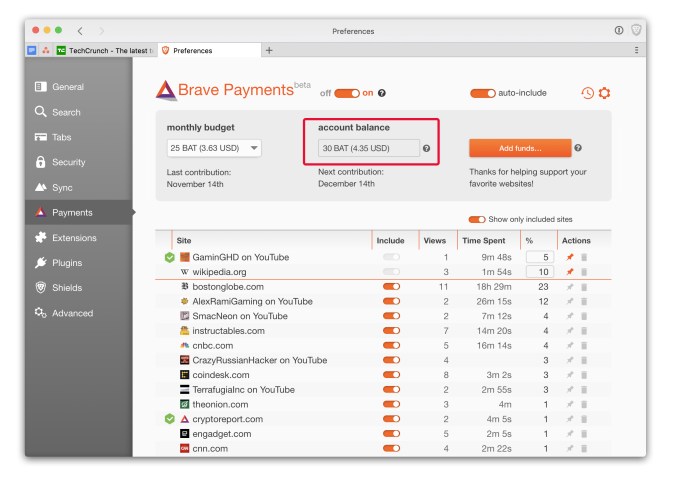Switch to the TechCrunch tab
This screenshot has height=498, width=680.
(101, 50)
